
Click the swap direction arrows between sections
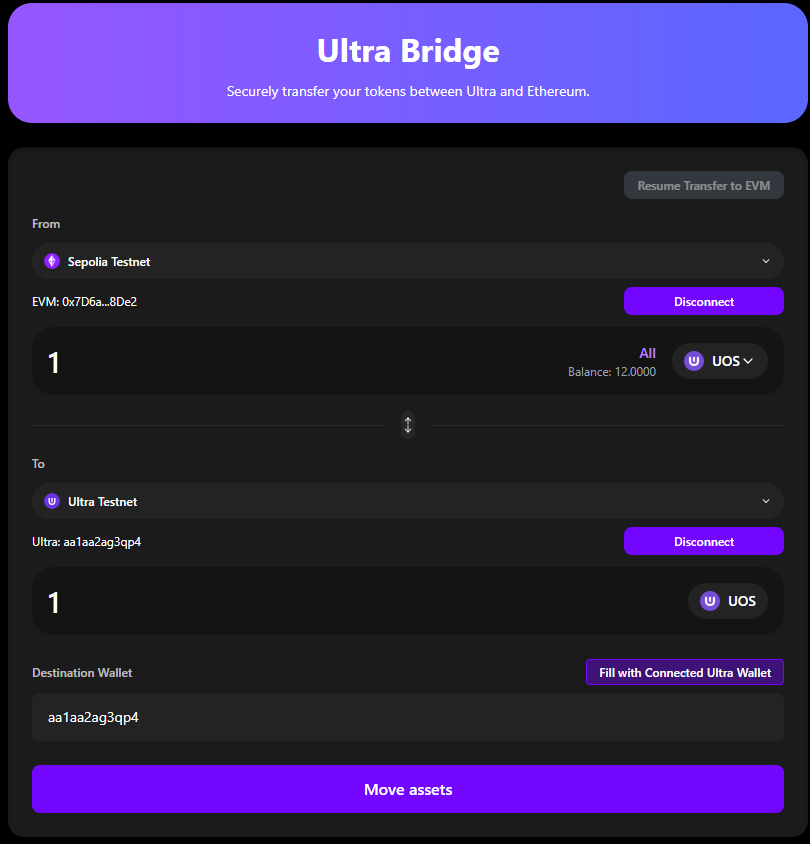[x=408, y=425]
